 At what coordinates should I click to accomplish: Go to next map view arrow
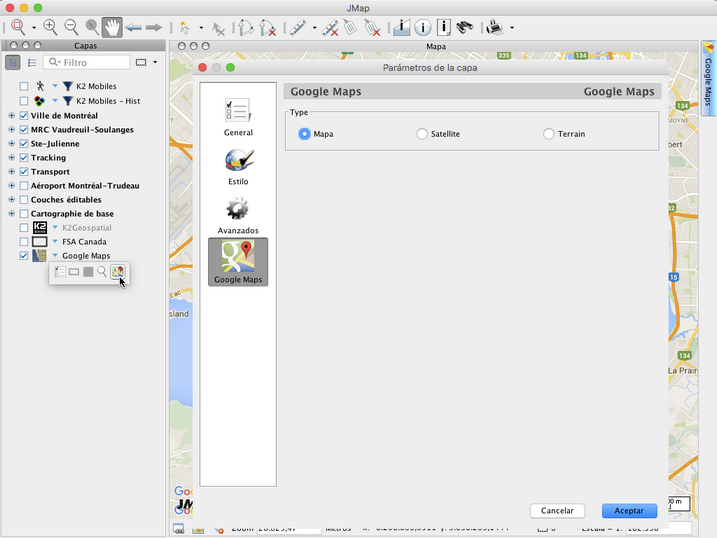click(154, 28)
